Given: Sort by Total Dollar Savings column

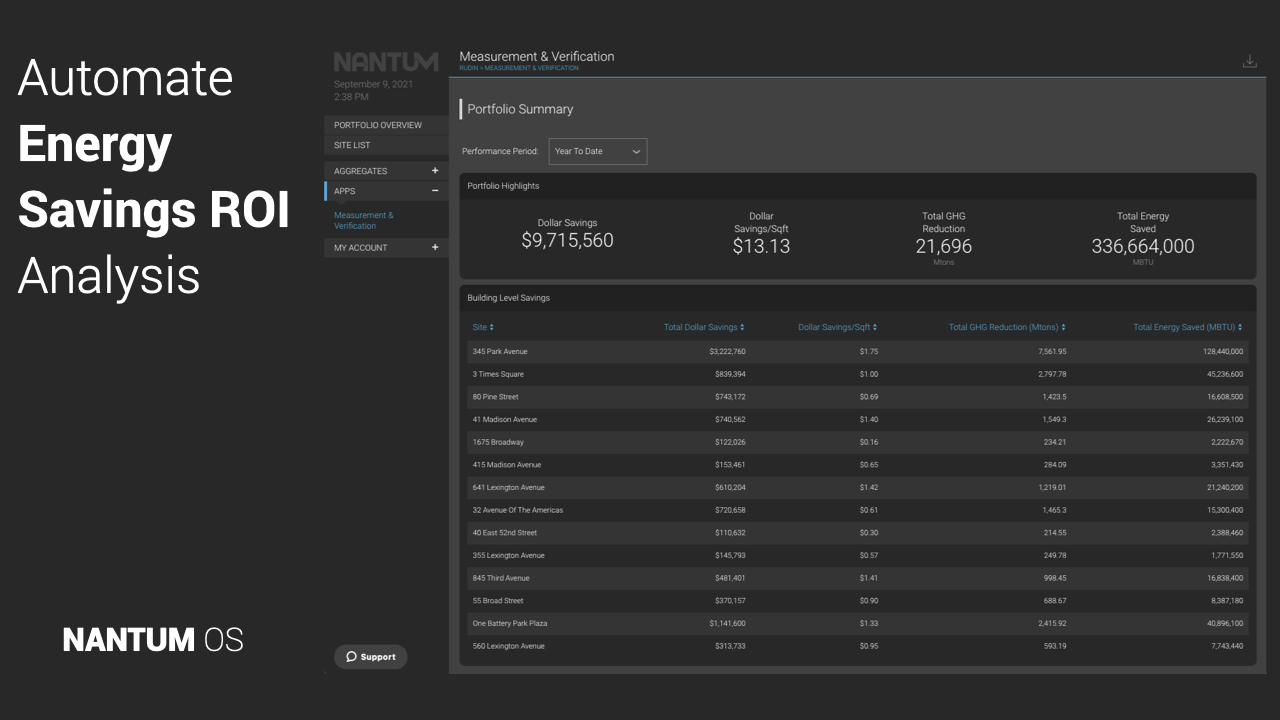Looking at the screenshot, I should [704, 327].
